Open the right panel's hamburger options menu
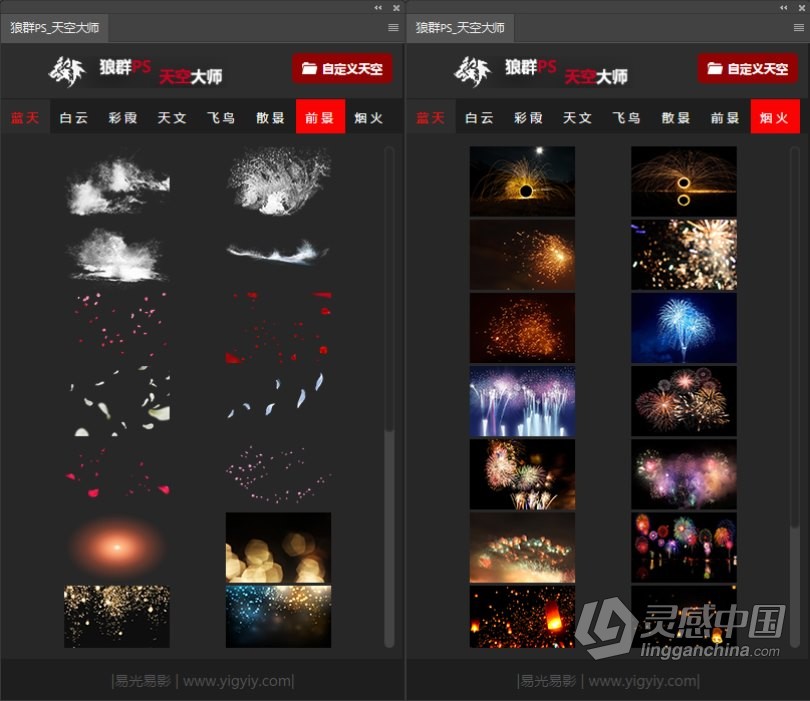Viewport: 810px width, 701px height. tap(799, 27)
